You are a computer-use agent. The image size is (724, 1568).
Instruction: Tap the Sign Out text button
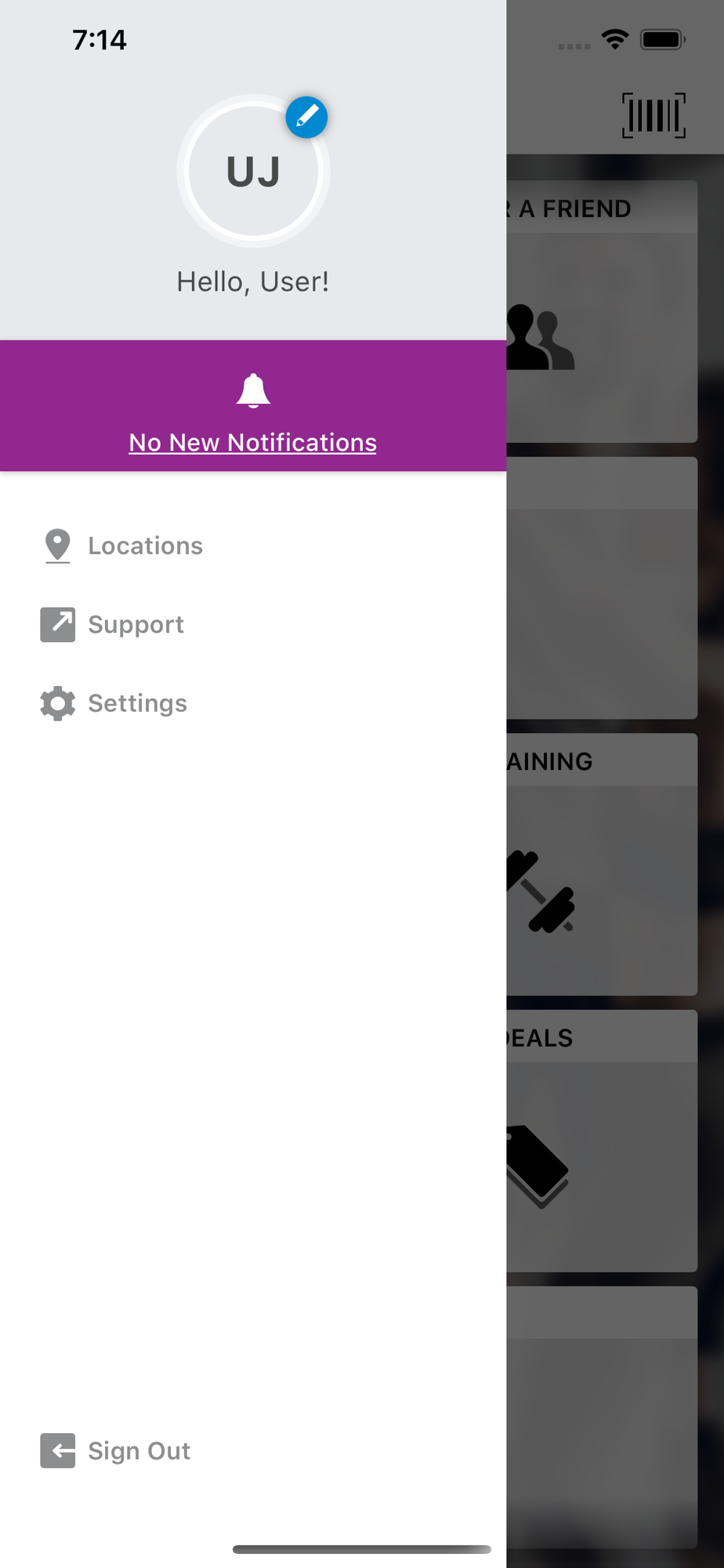tap(139, 1450)
